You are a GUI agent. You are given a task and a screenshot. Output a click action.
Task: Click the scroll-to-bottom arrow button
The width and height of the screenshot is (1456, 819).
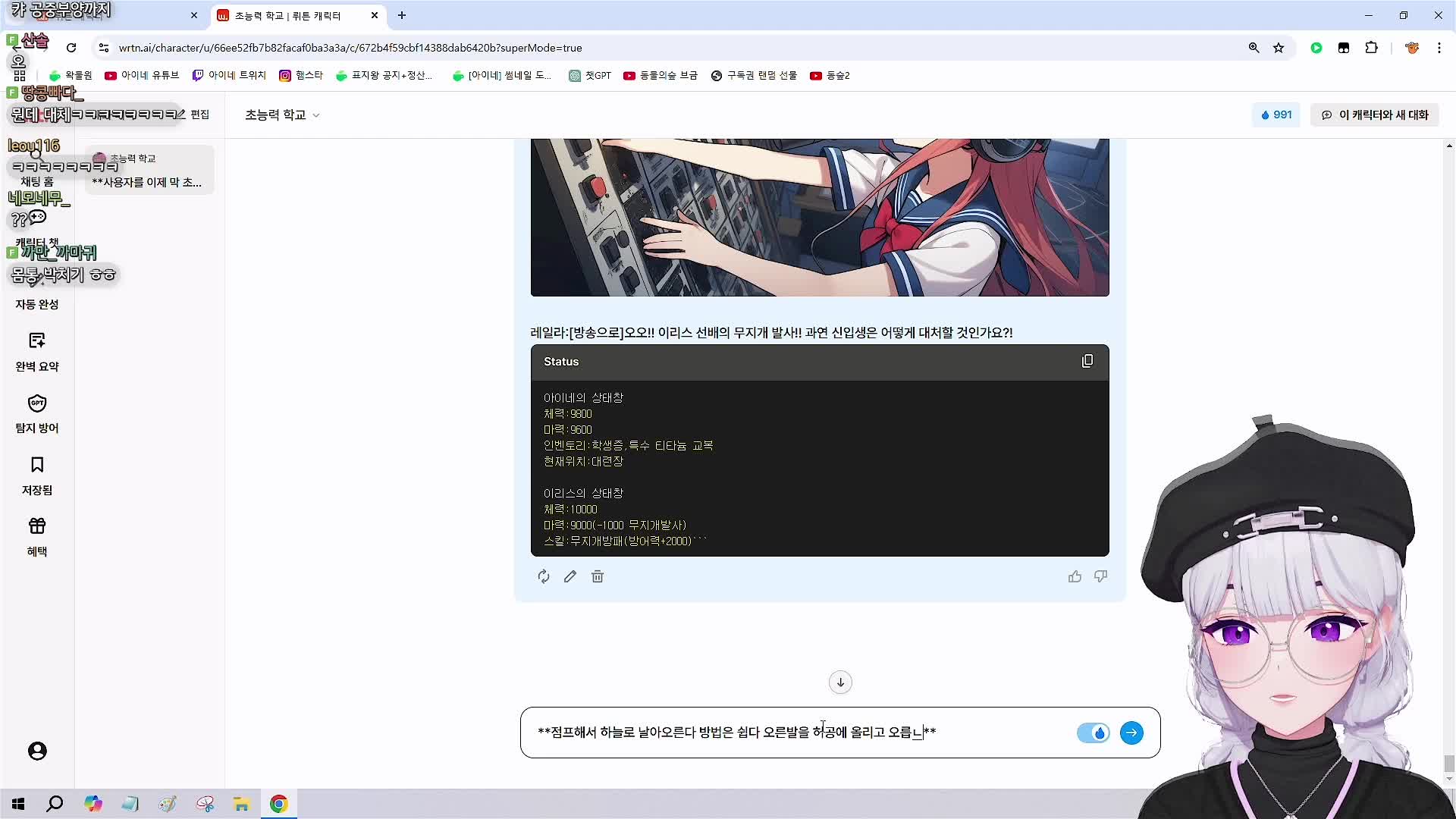pyautogui.click(x=840, y=682)
